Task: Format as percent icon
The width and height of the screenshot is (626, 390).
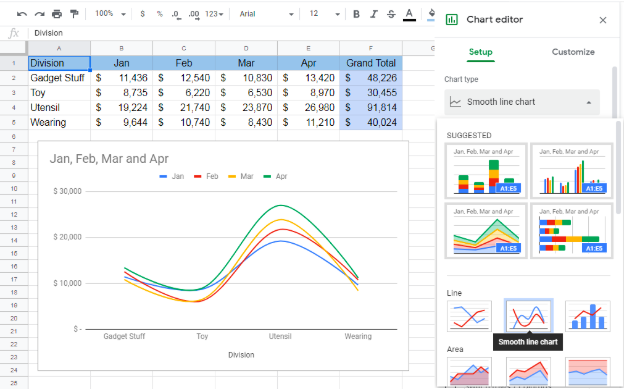Action: click(x=160, y=14)
